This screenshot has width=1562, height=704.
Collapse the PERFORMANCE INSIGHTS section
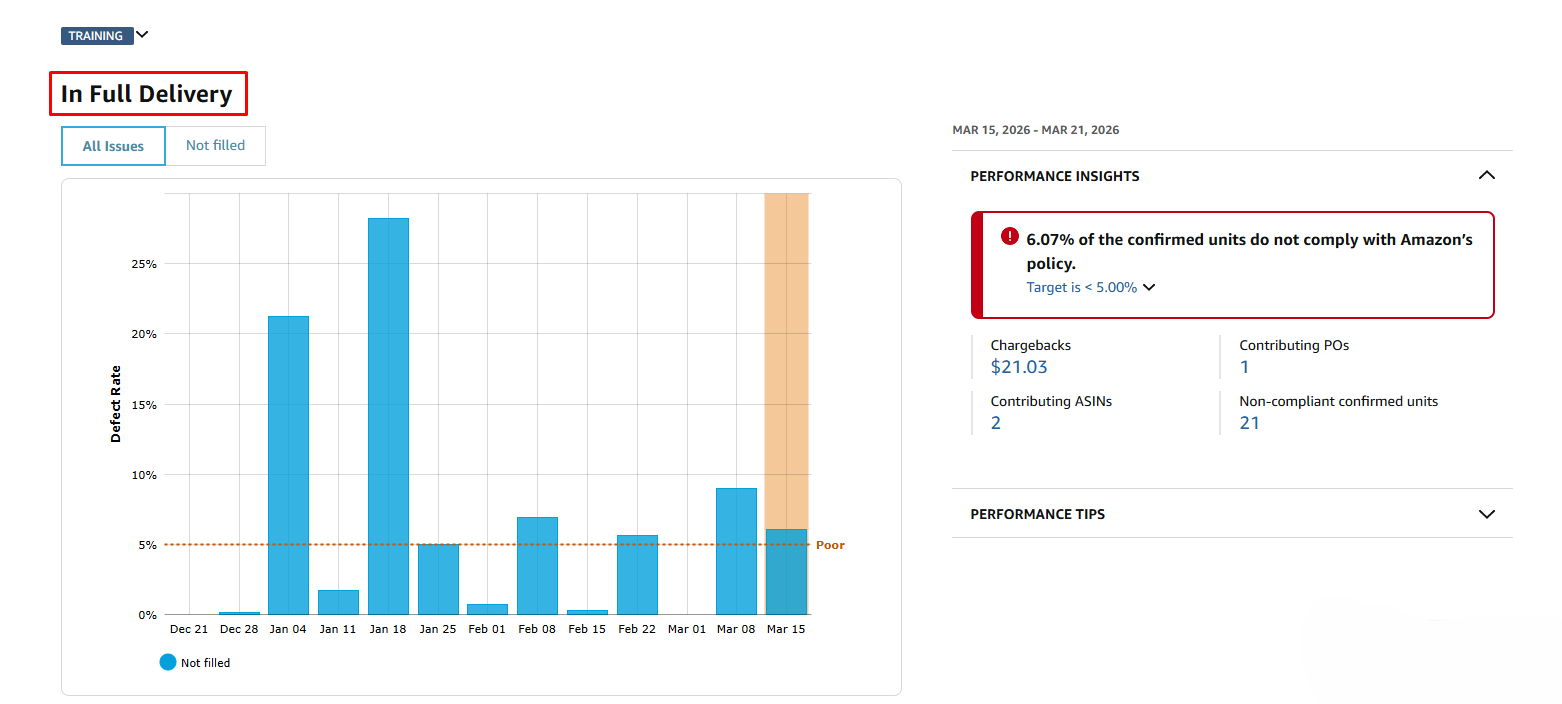[x=1487, y=175]
